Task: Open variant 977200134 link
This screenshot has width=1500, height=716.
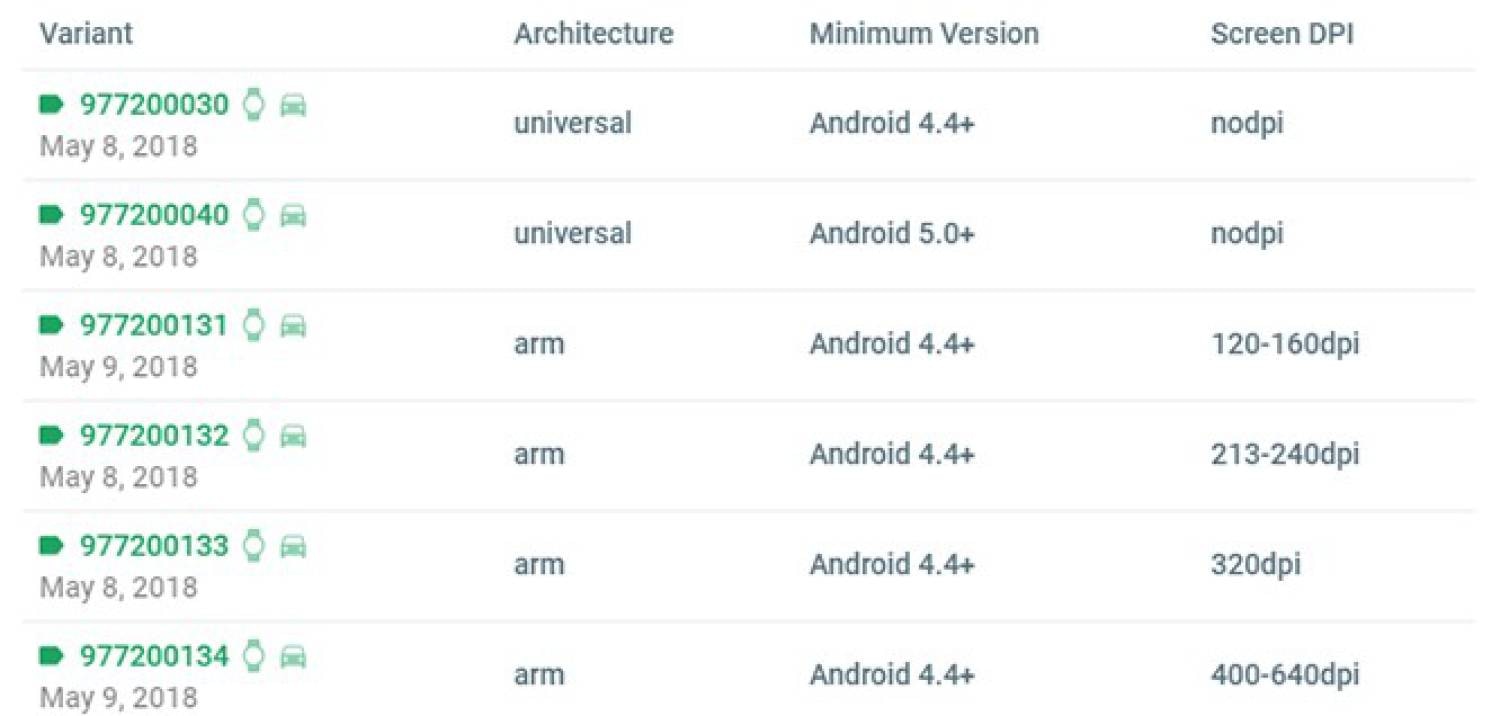Action: pos(154,657)
